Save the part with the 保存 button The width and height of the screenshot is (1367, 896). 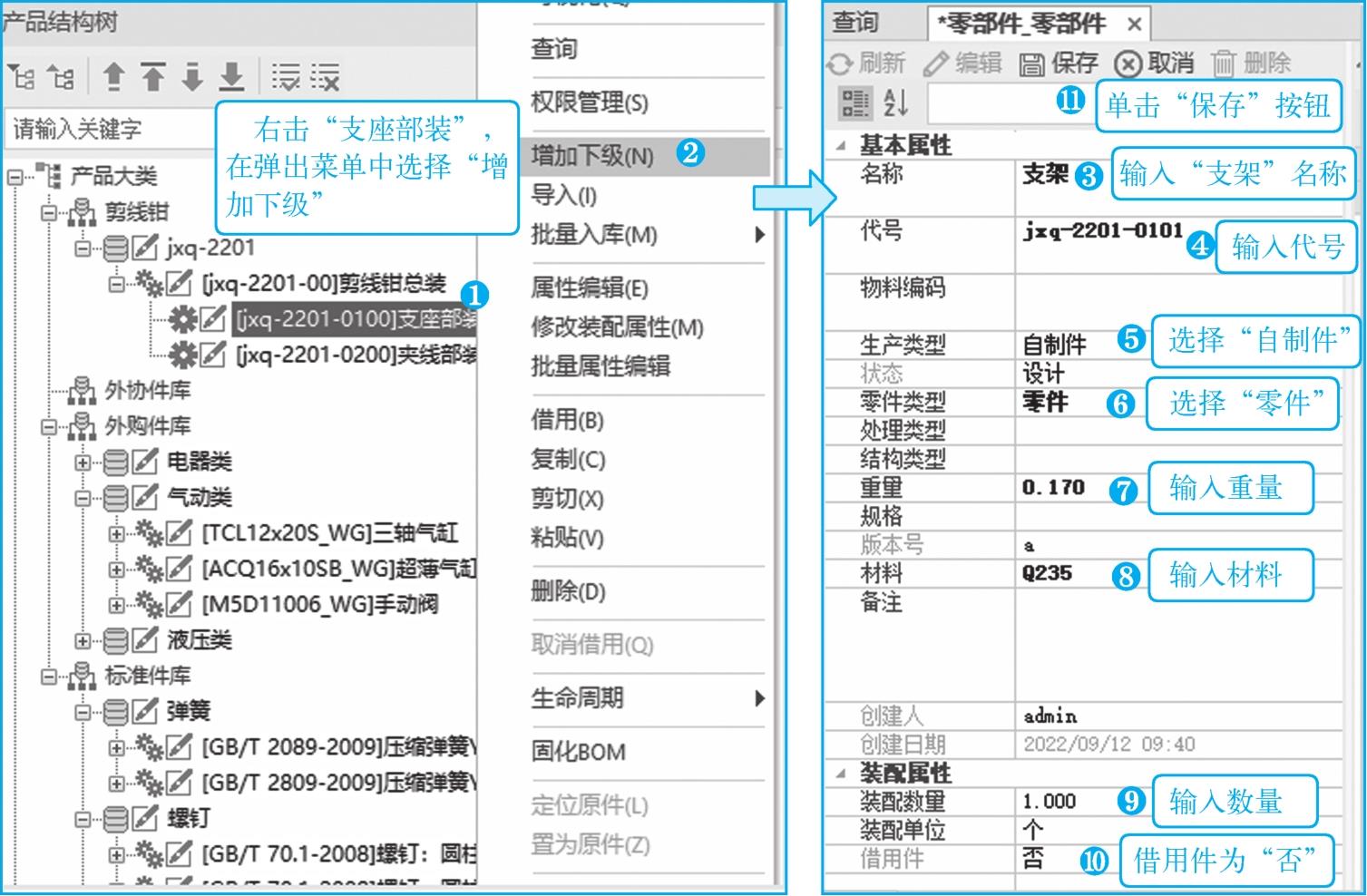(1059, 63)
